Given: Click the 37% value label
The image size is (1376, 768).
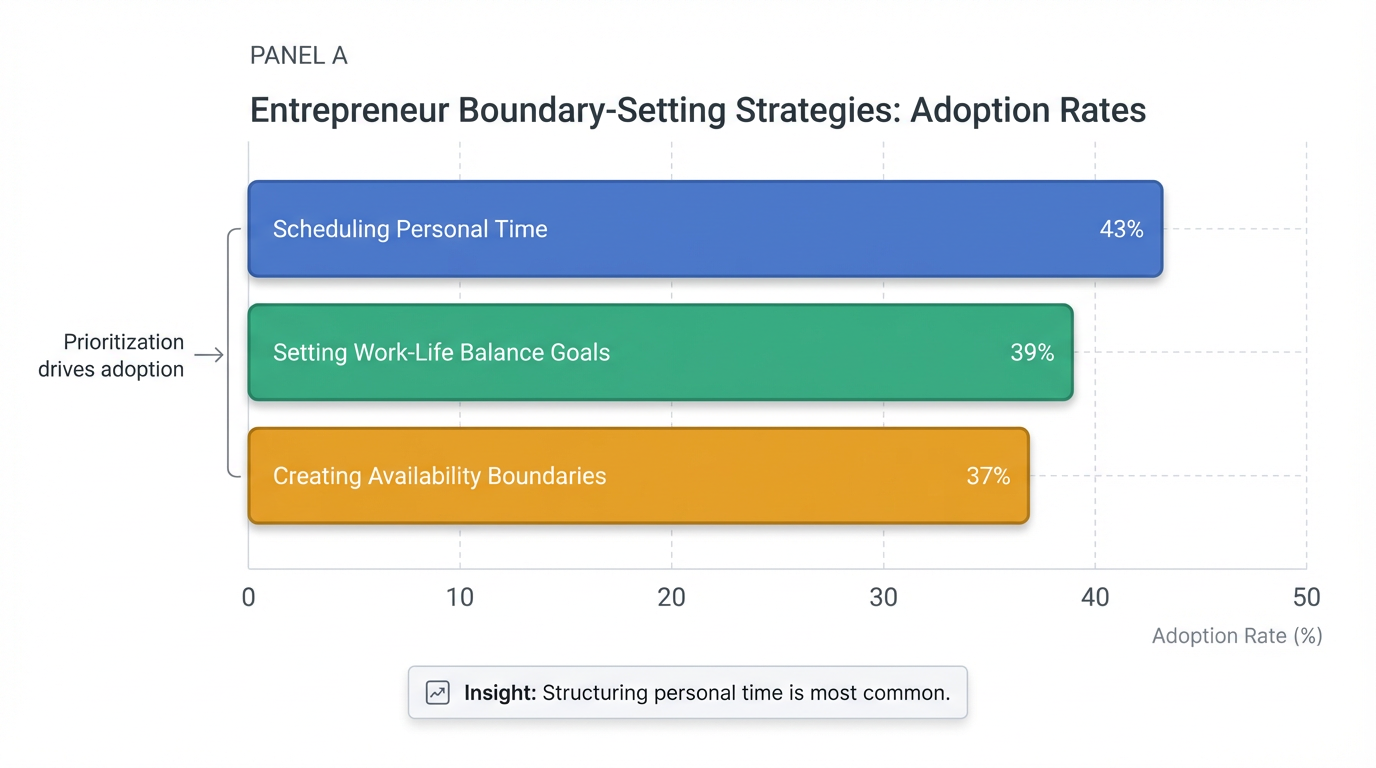Looking at the screenshot, I should [988, 476].
